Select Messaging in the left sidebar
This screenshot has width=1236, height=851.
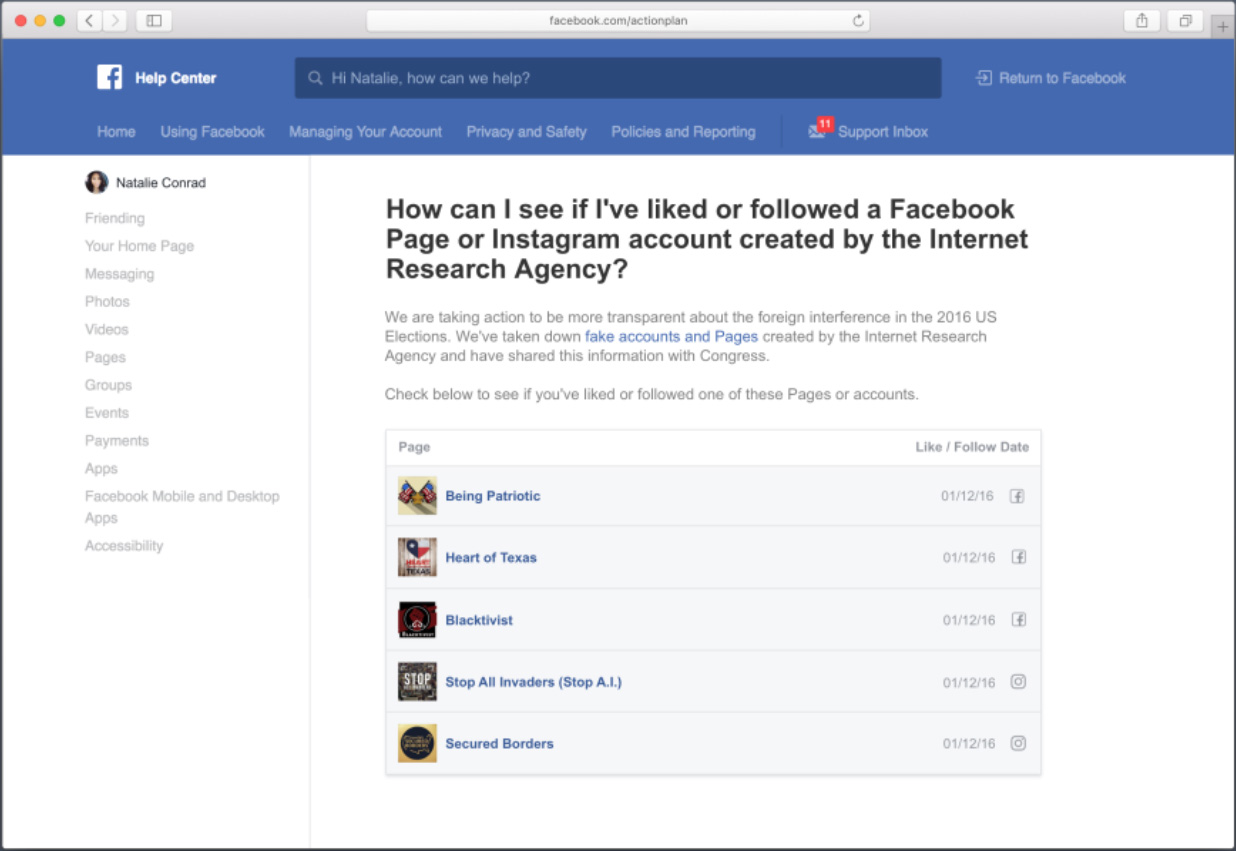119,274
